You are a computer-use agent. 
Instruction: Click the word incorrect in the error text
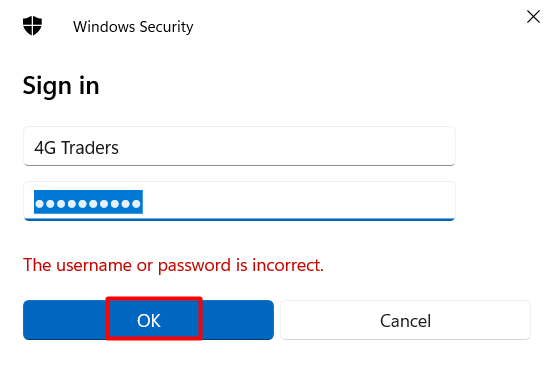(288, 265)
